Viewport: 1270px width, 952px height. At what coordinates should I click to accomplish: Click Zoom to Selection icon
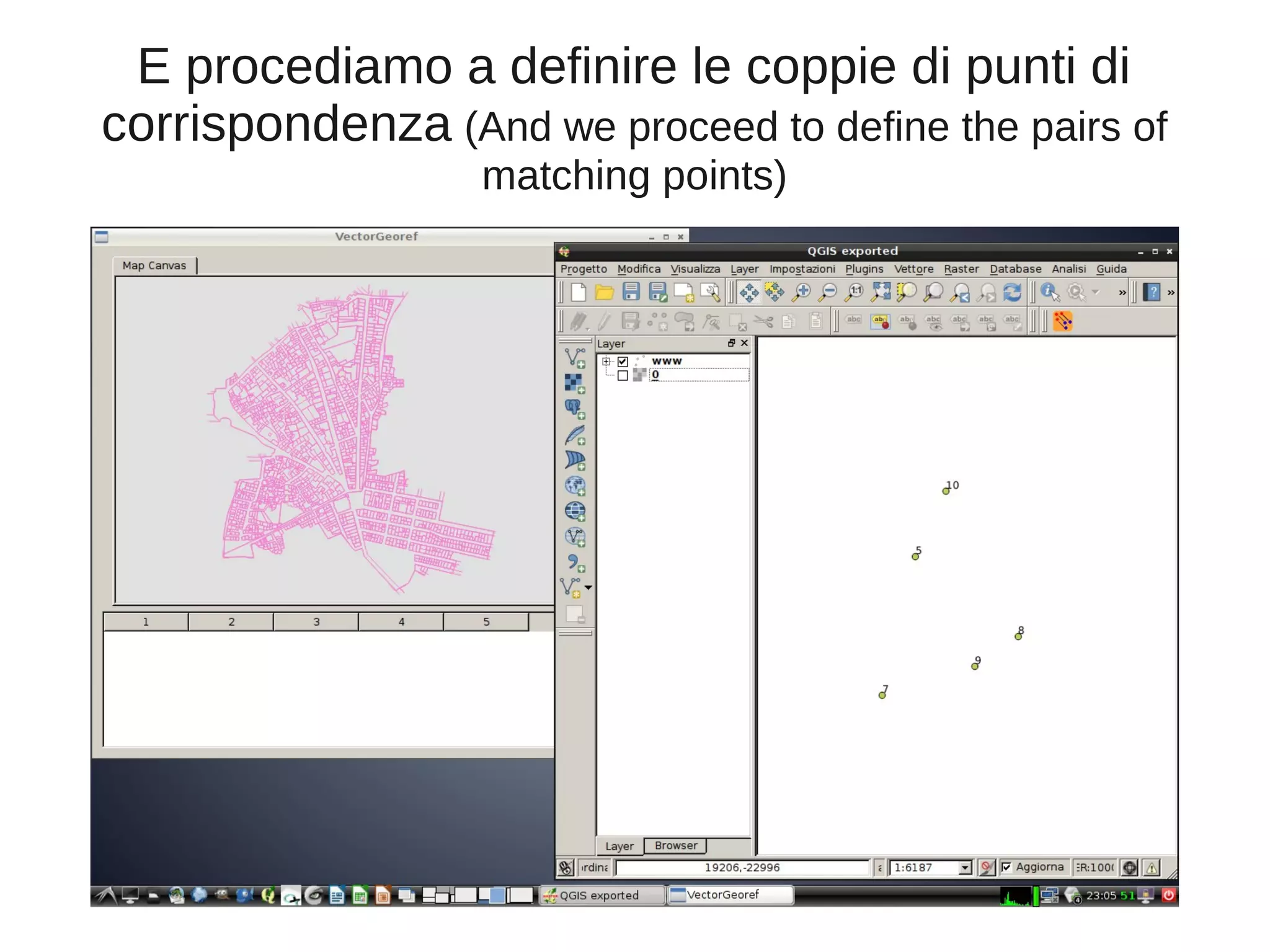(x=907, y=291)
